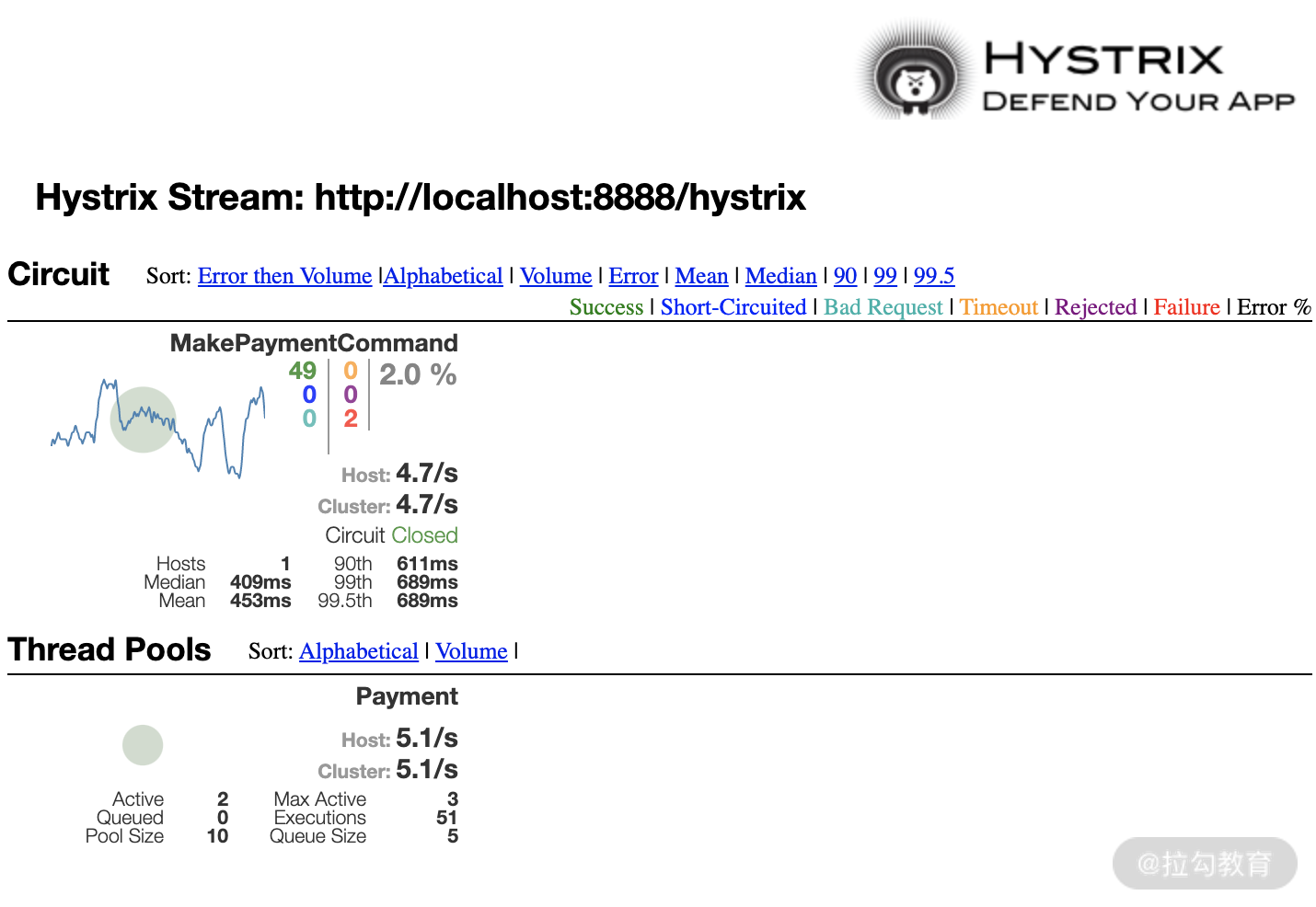Click the Rejected legend label
The height and width of the screenshot is (907, 1316).
(x=1096, y=307)
